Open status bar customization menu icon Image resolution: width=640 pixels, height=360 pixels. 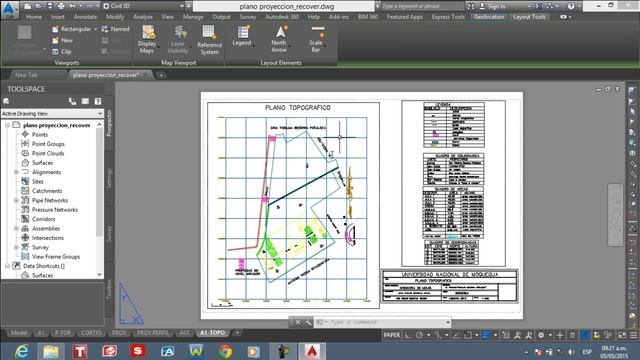[633, 335]
